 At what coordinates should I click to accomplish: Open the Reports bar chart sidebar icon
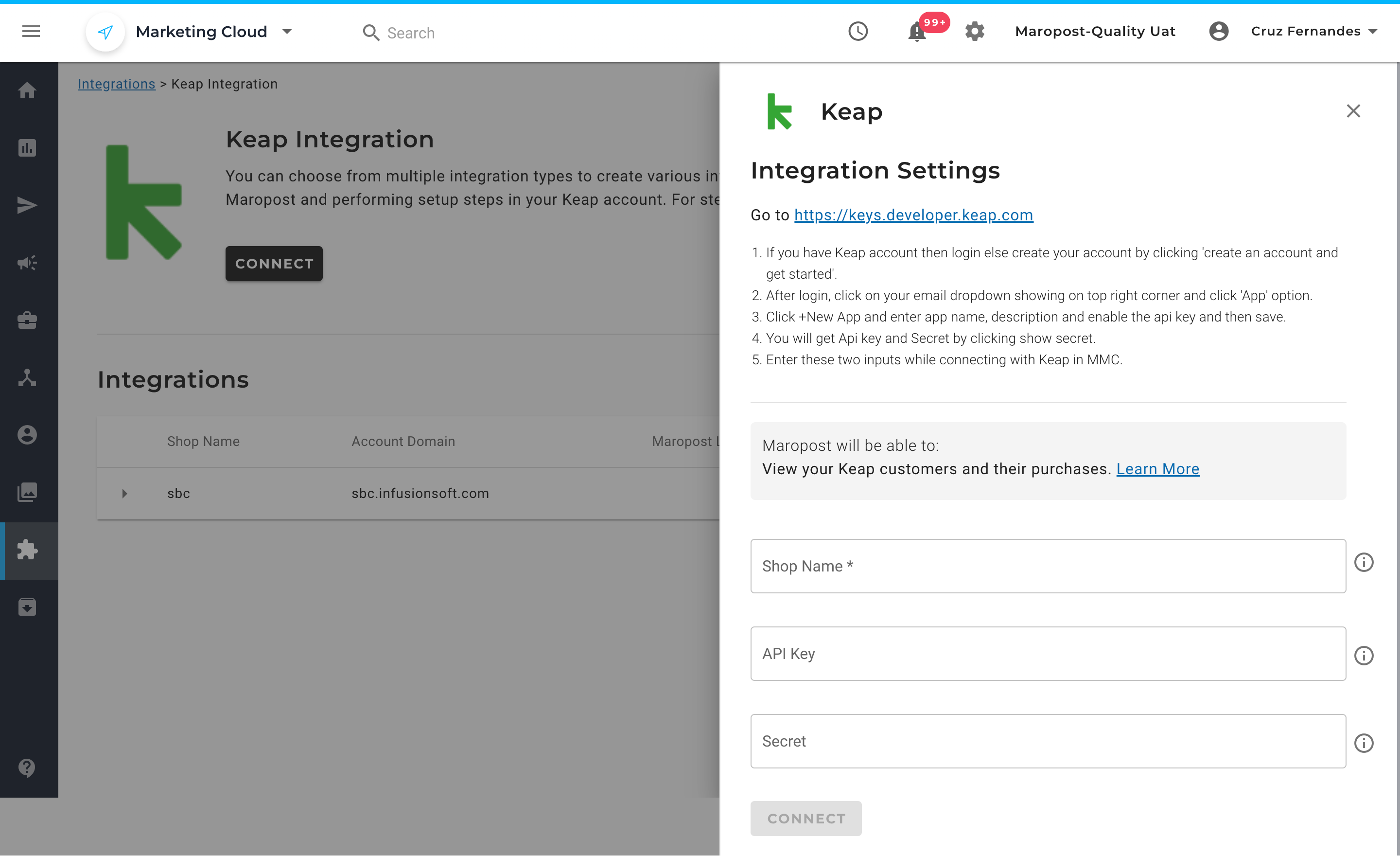click(x=27, y=148)
